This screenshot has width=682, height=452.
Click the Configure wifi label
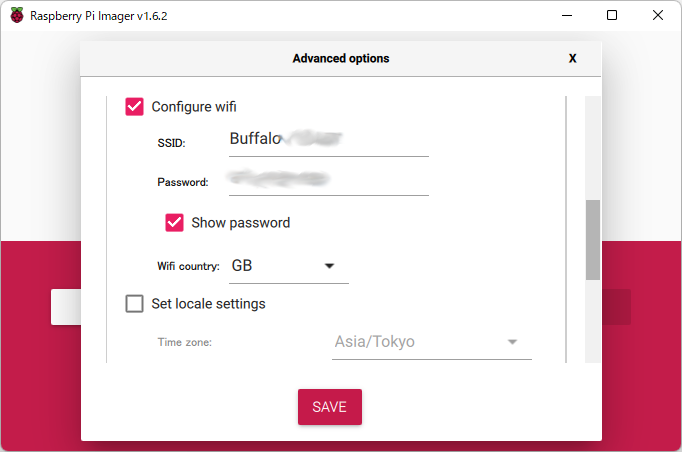[194, 107]
